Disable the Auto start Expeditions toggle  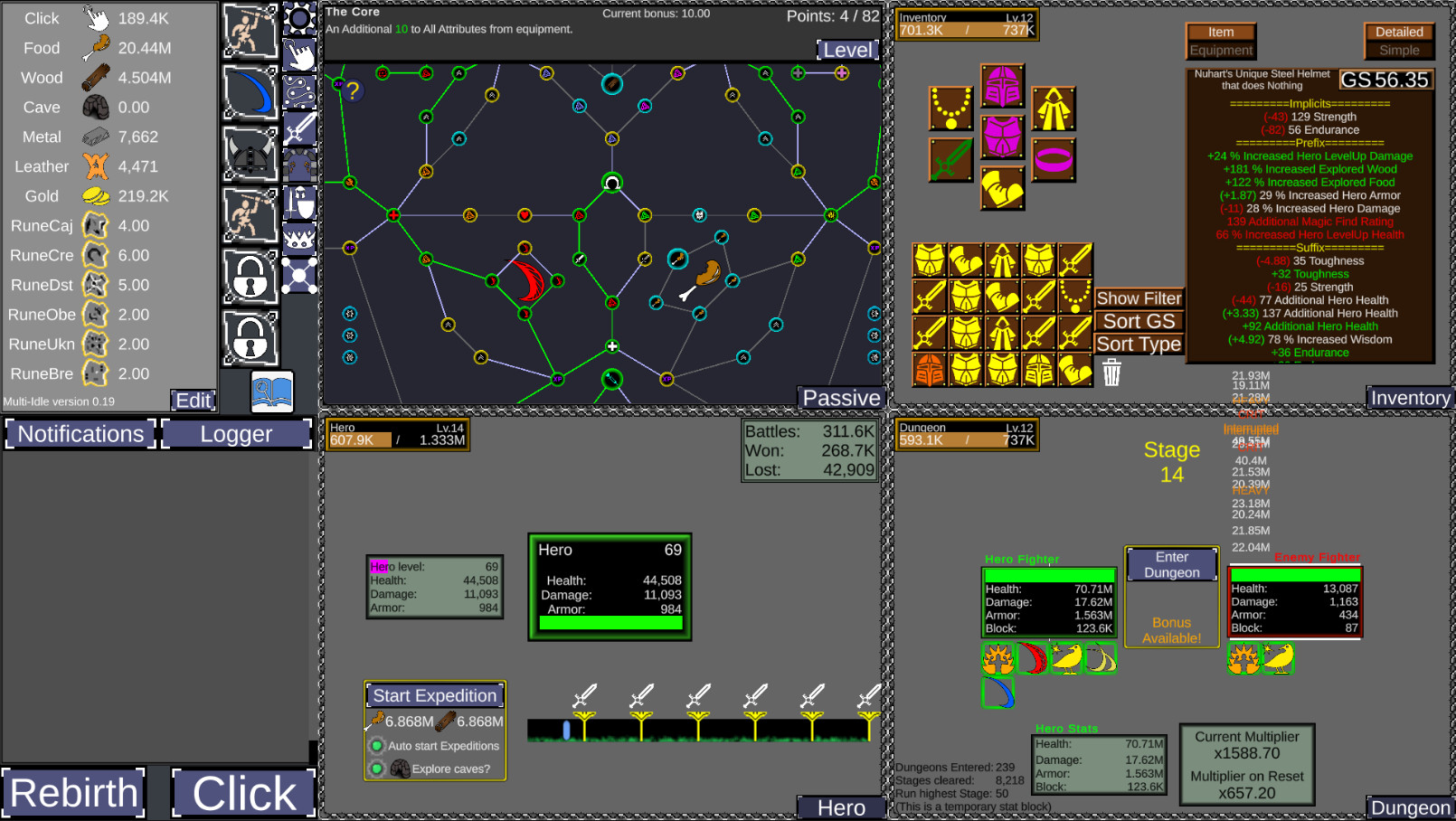point(377,746)
